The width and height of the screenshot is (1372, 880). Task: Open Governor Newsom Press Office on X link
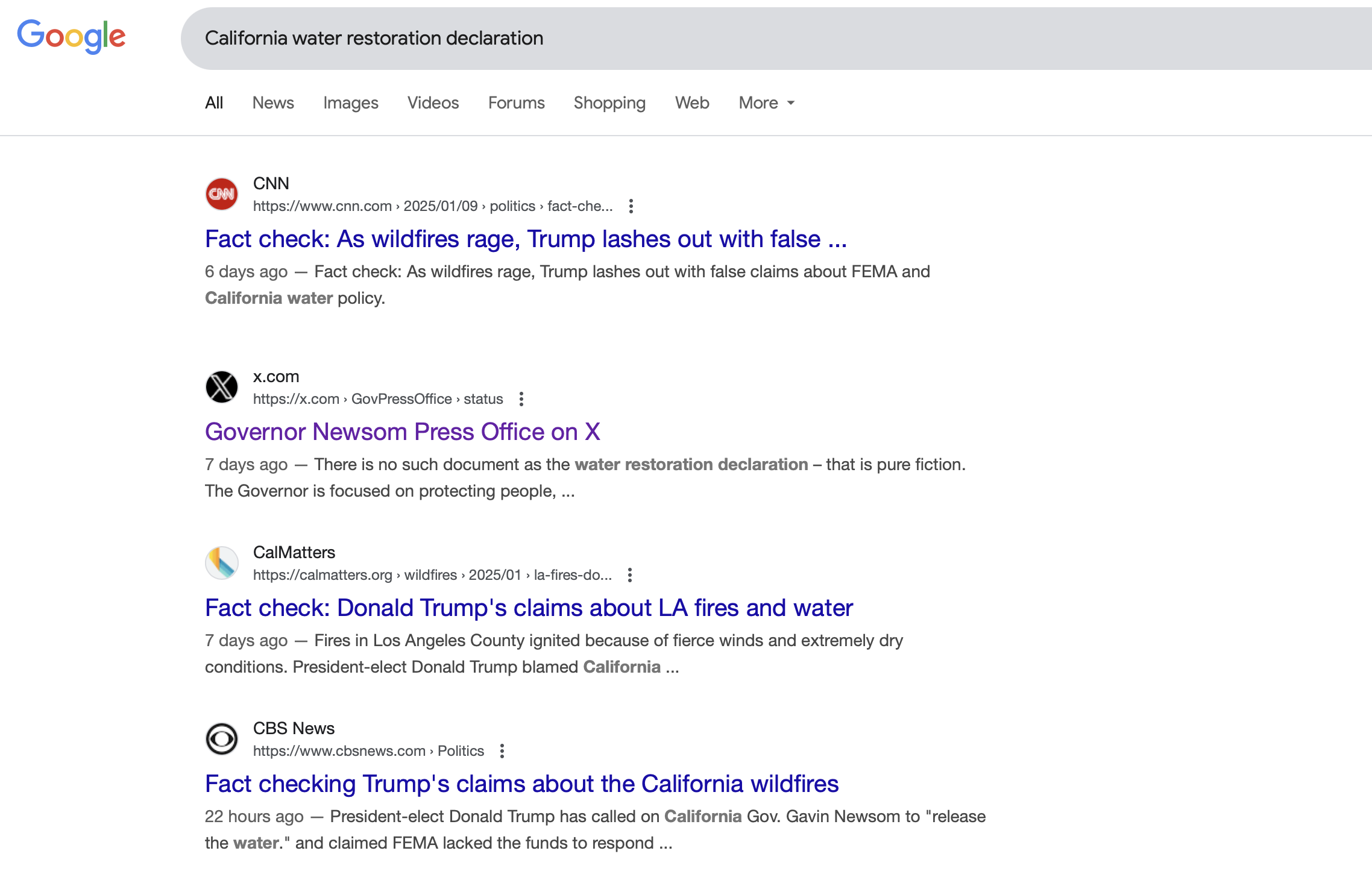[x=402, y=432]
